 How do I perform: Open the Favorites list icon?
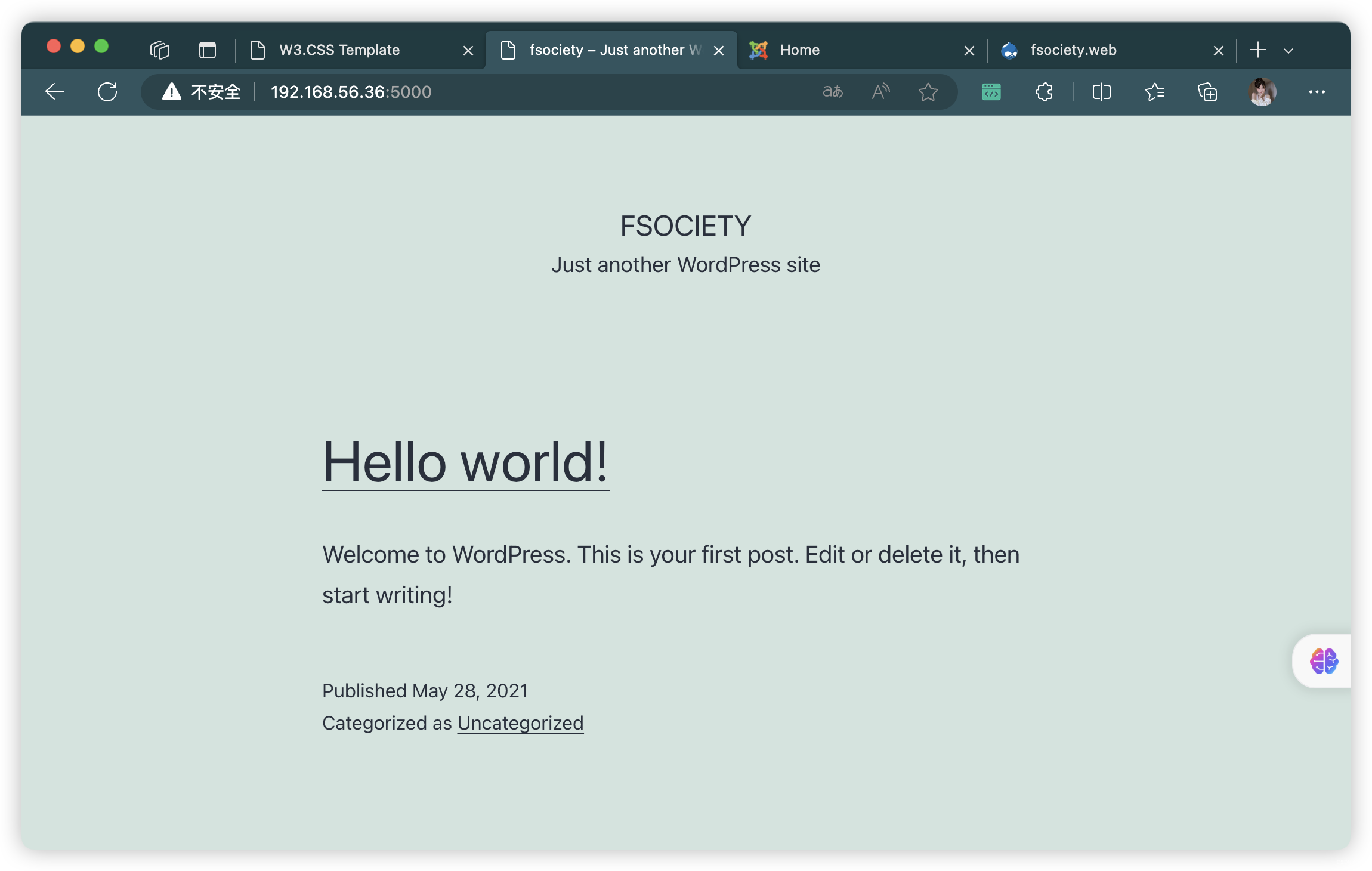pyautogui.click(x=1154, y=92)
